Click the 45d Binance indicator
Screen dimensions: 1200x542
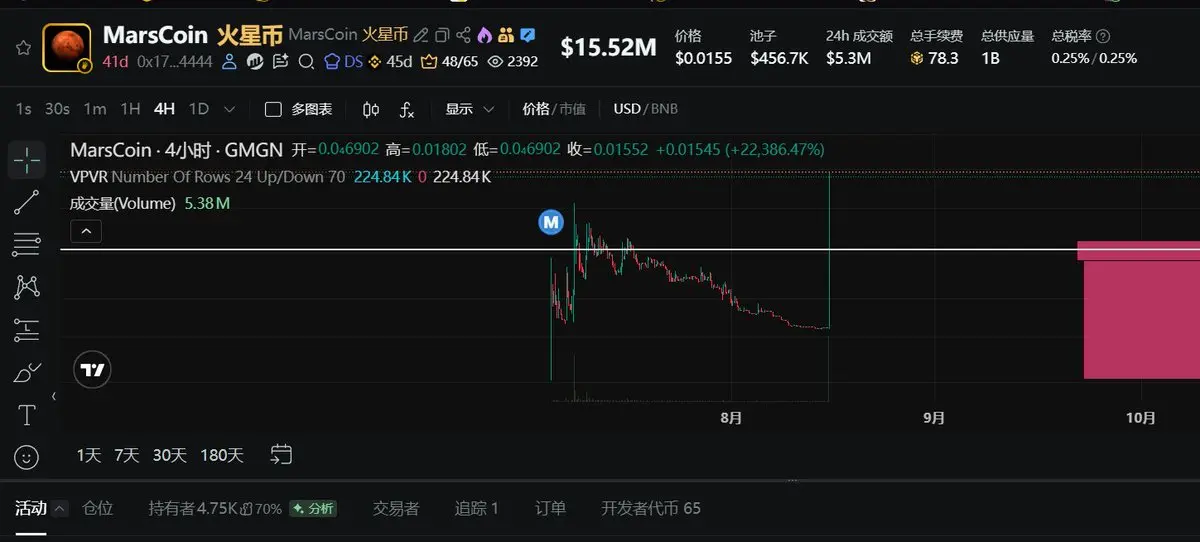click(391, 61)
